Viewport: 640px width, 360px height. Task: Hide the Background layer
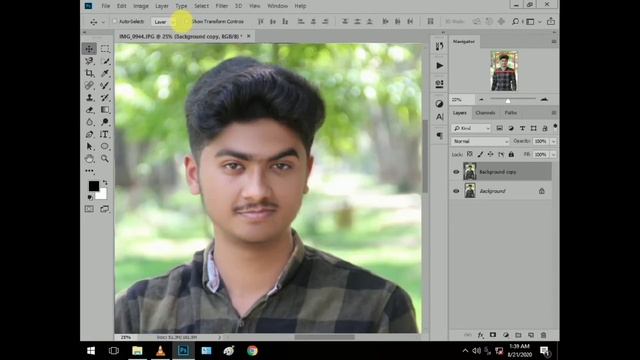click(x=456, y=191)
